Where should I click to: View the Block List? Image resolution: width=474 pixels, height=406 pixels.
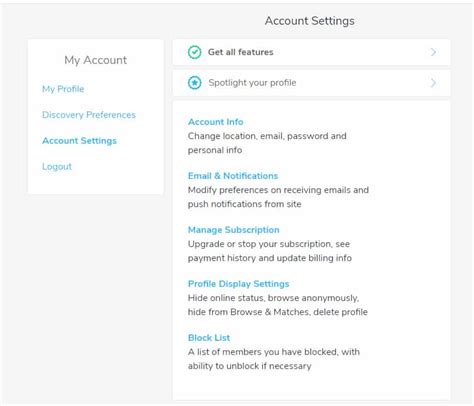tap(209, 338)
